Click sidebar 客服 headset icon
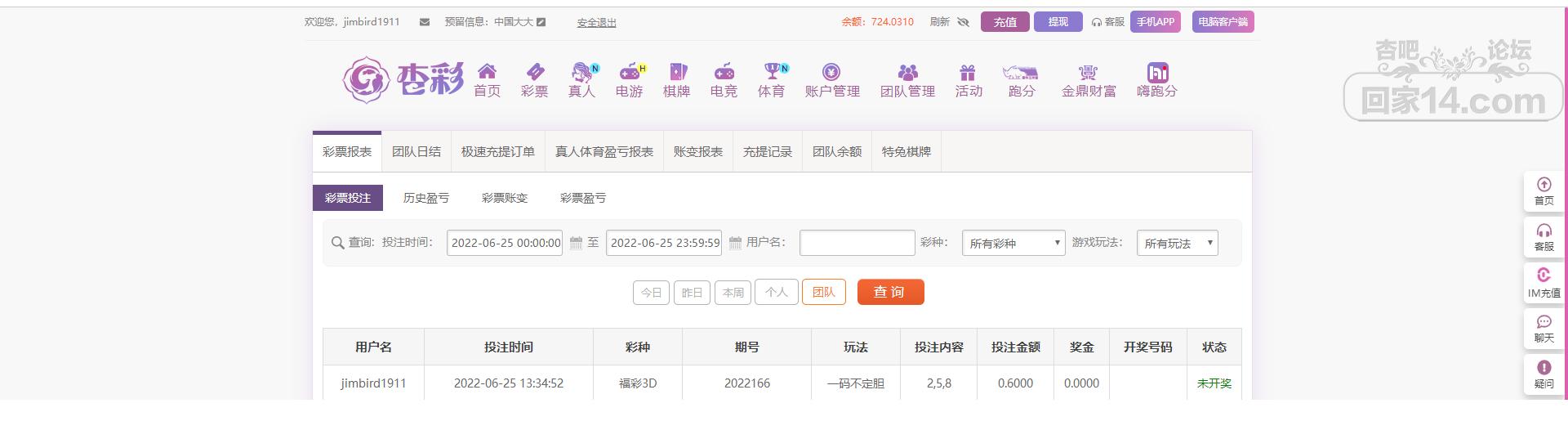This screenshot has width=1568, height=448. click(1543, 231)
